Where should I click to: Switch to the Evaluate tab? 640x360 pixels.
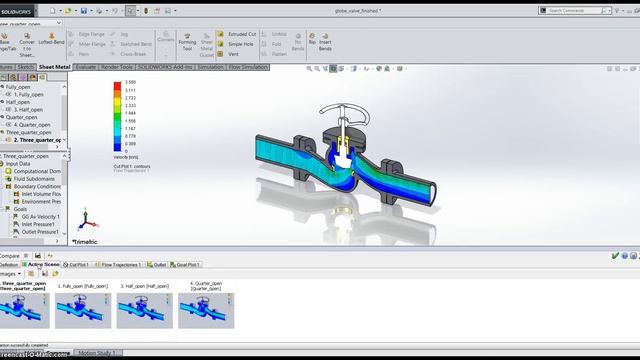tap(86, 67)
